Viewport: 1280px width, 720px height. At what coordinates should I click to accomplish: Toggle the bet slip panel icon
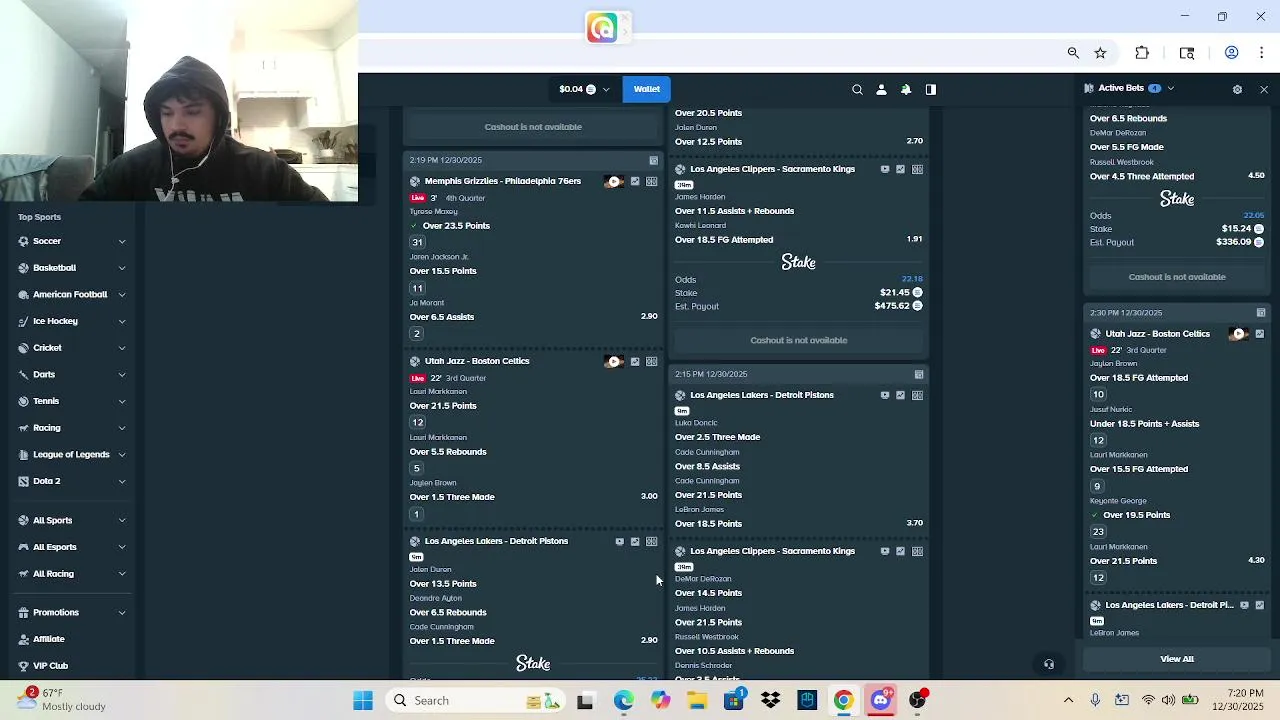click(931, 89)
